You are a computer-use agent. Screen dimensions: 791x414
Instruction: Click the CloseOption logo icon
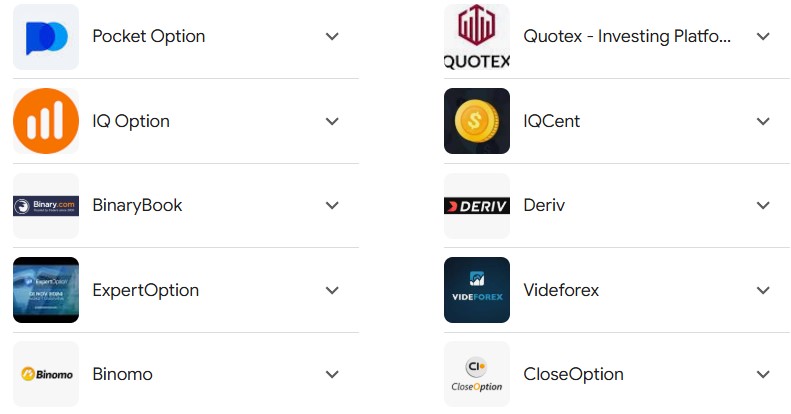click(x=477, y=375)
